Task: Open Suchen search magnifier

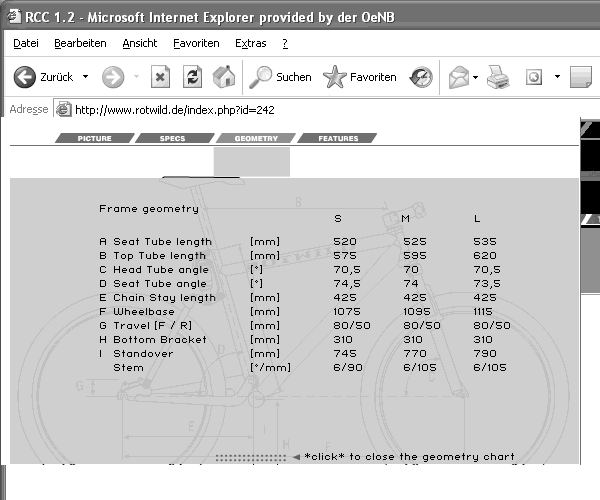Action: pyautogui.click(x=260, y=77)
